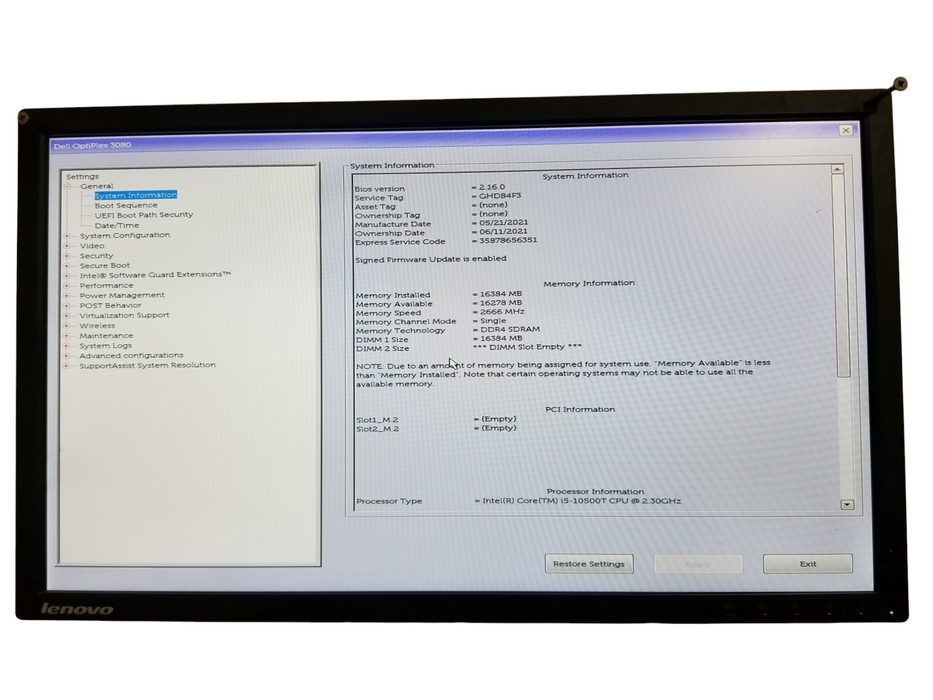
Task: Expand the Secure Boot node
Action: point(67,266)
